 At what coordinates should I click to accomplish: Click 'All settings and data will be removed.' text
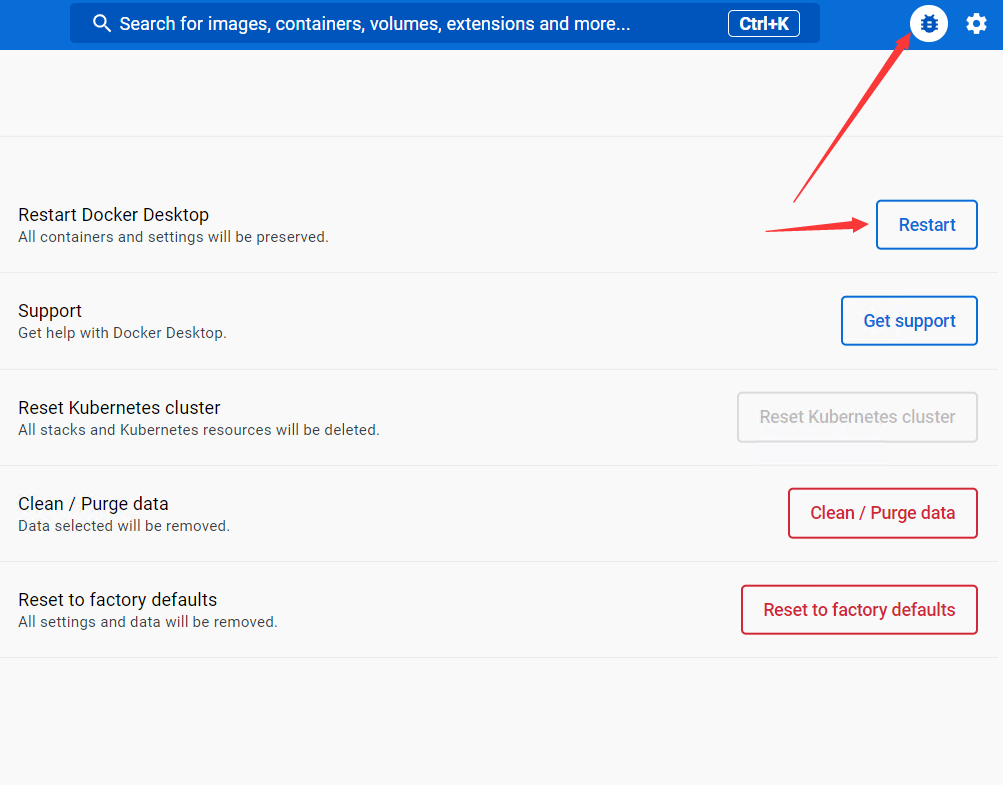point(148,622)
